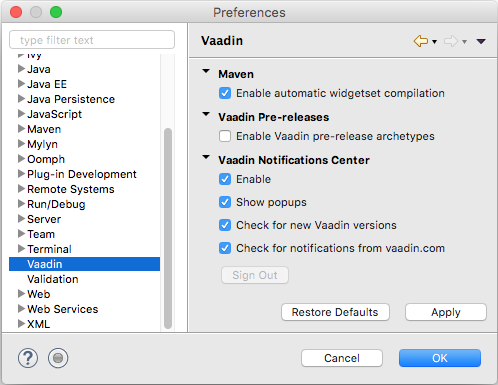Expand the Java tree node
498x385 pixels.
click(21, 69)
